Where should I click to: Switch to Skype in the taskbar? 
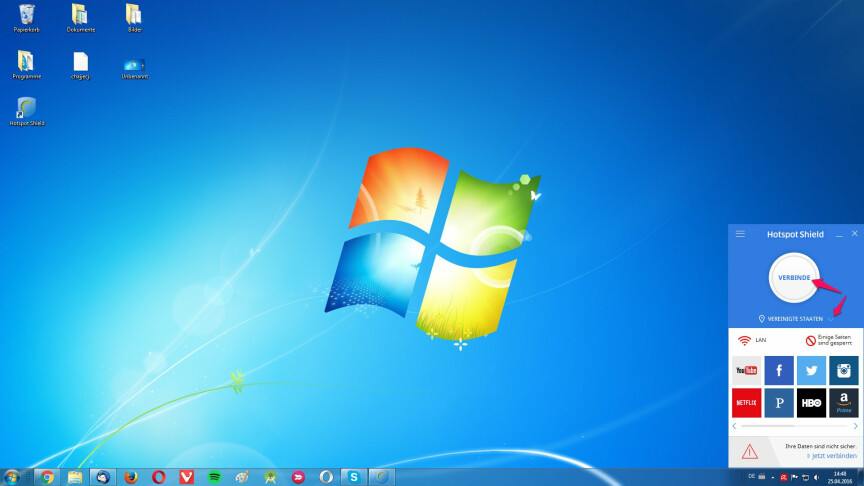point(354,477)
